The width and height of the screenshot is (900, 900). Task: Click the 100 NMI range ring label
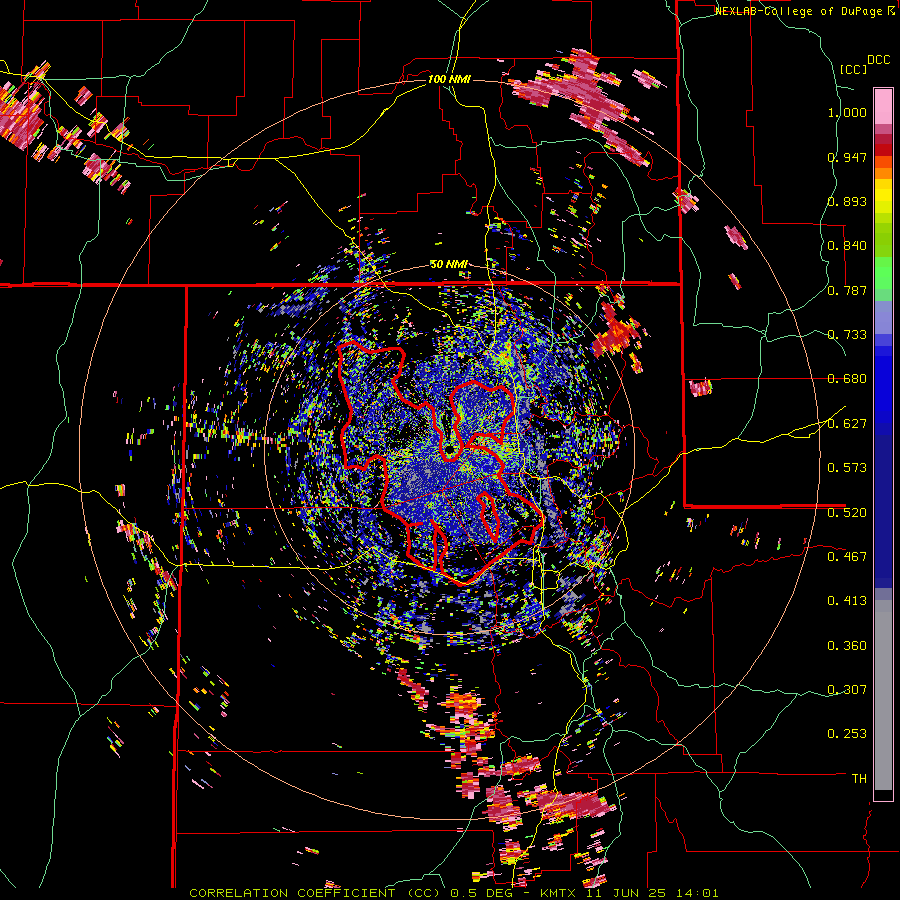point(449,79)
